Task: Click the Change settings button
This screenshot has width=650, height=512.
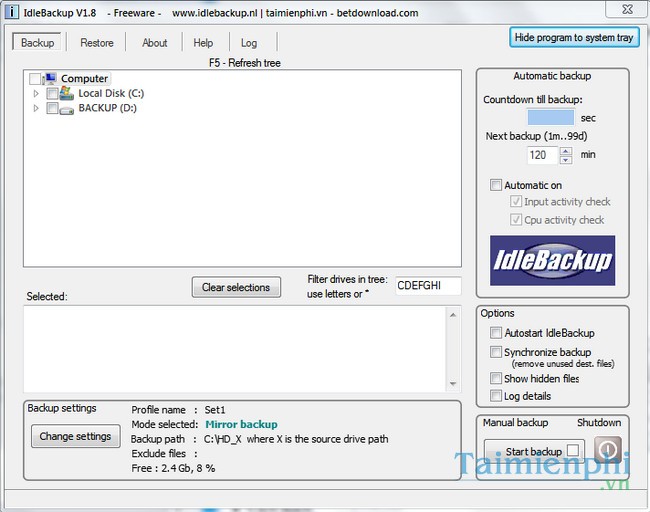Action: 75,436
